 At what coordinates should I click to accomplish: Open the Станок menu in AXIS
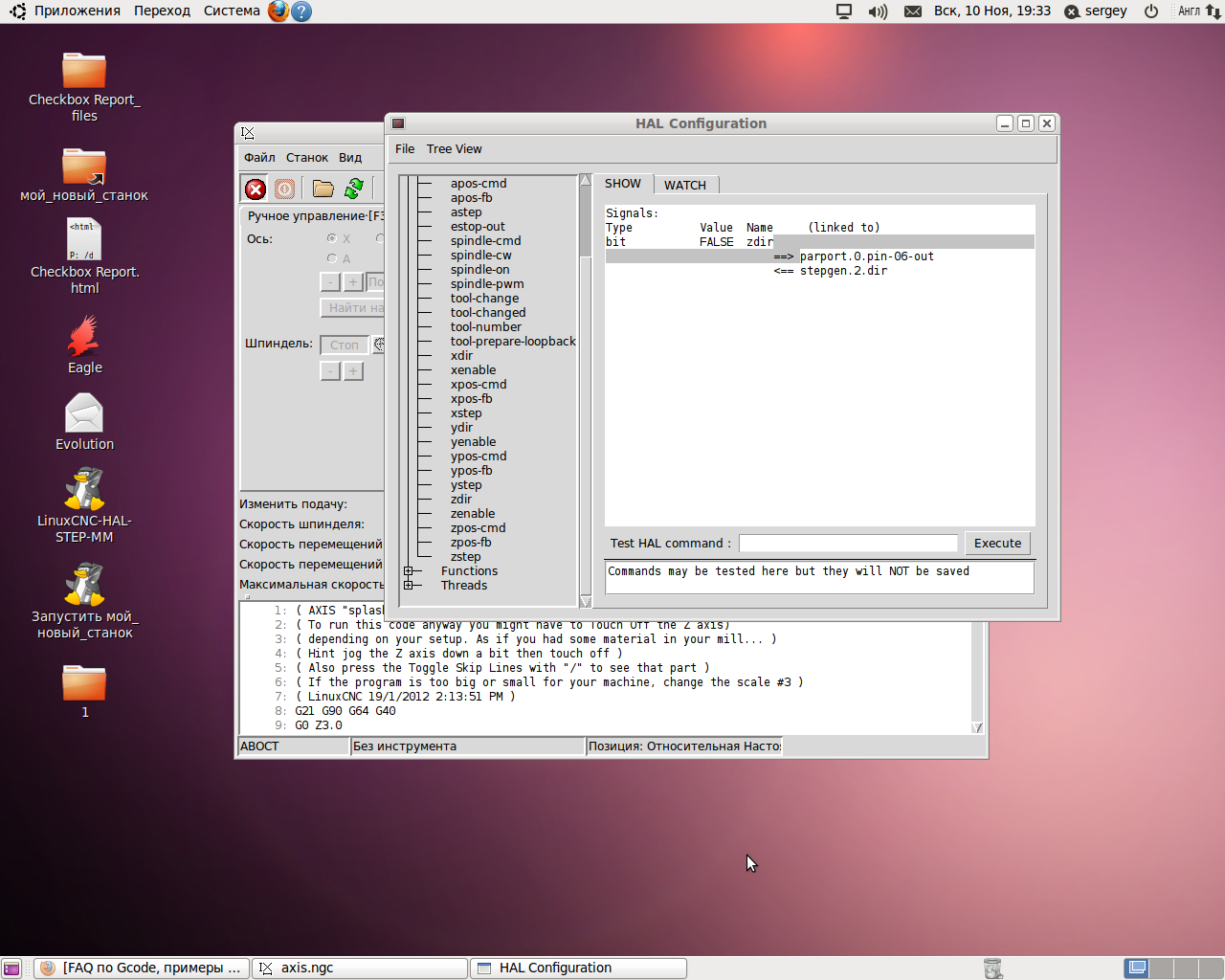307,158
